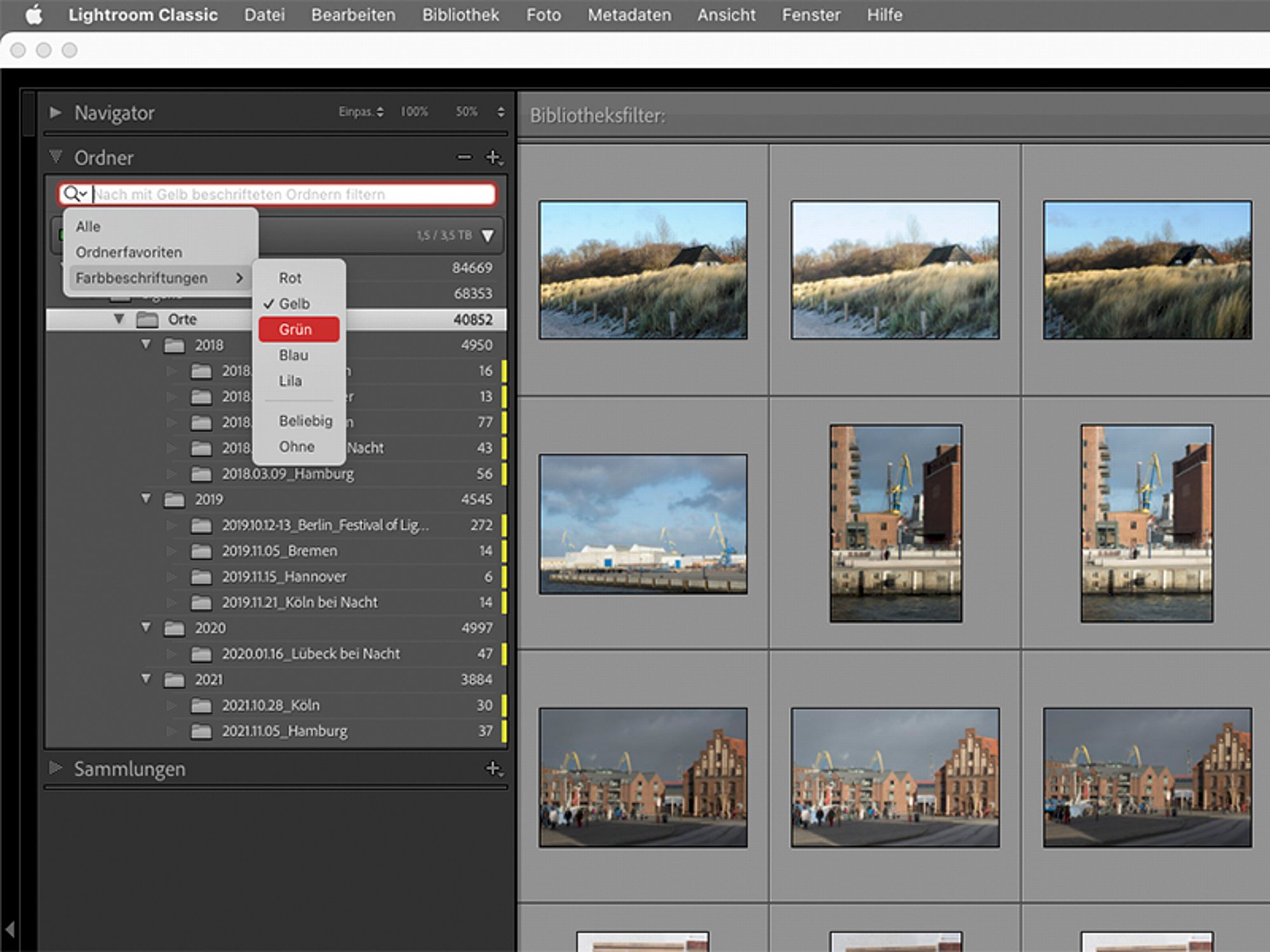Image resolution: width=1270 pixels, height=952 pixels.
Task: Open the Datei menu
Action: (264, 15)
